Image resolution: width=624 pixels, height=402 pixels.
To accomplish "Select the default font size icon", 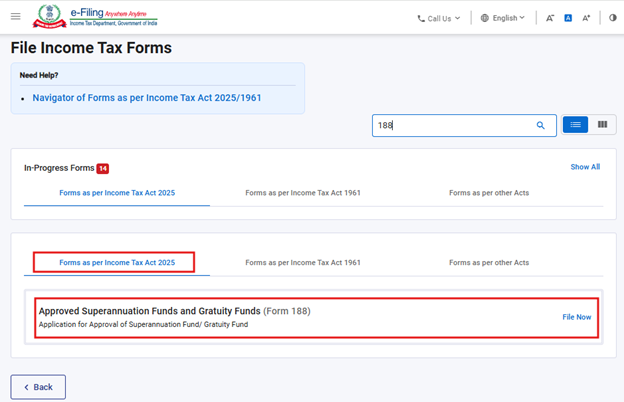I will click(568, 18).
